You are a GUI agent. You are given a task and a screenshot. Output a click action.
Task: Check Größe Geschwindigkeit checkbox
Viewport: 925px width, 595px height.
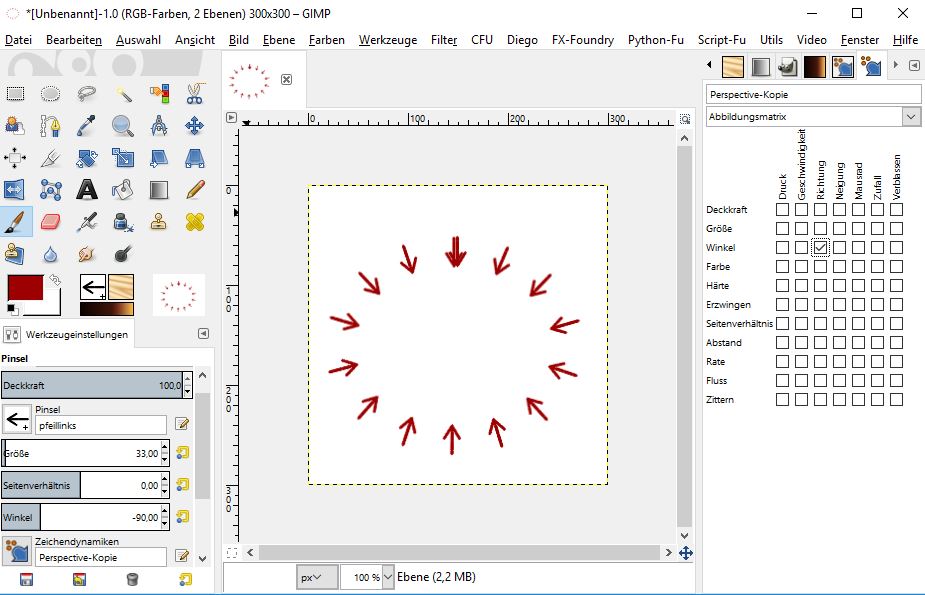pyautogui.click(x=801, y=229)
